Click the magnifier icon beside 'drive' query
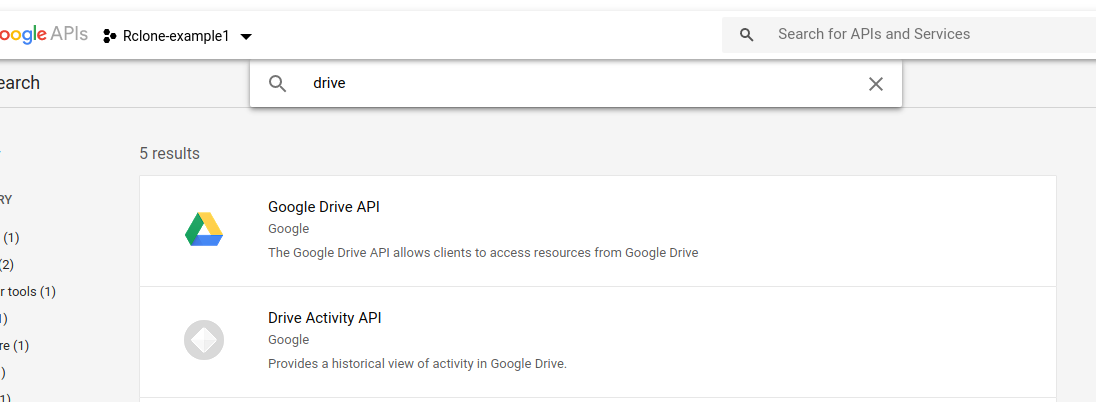1096x402 pixels. pos(277,84)
